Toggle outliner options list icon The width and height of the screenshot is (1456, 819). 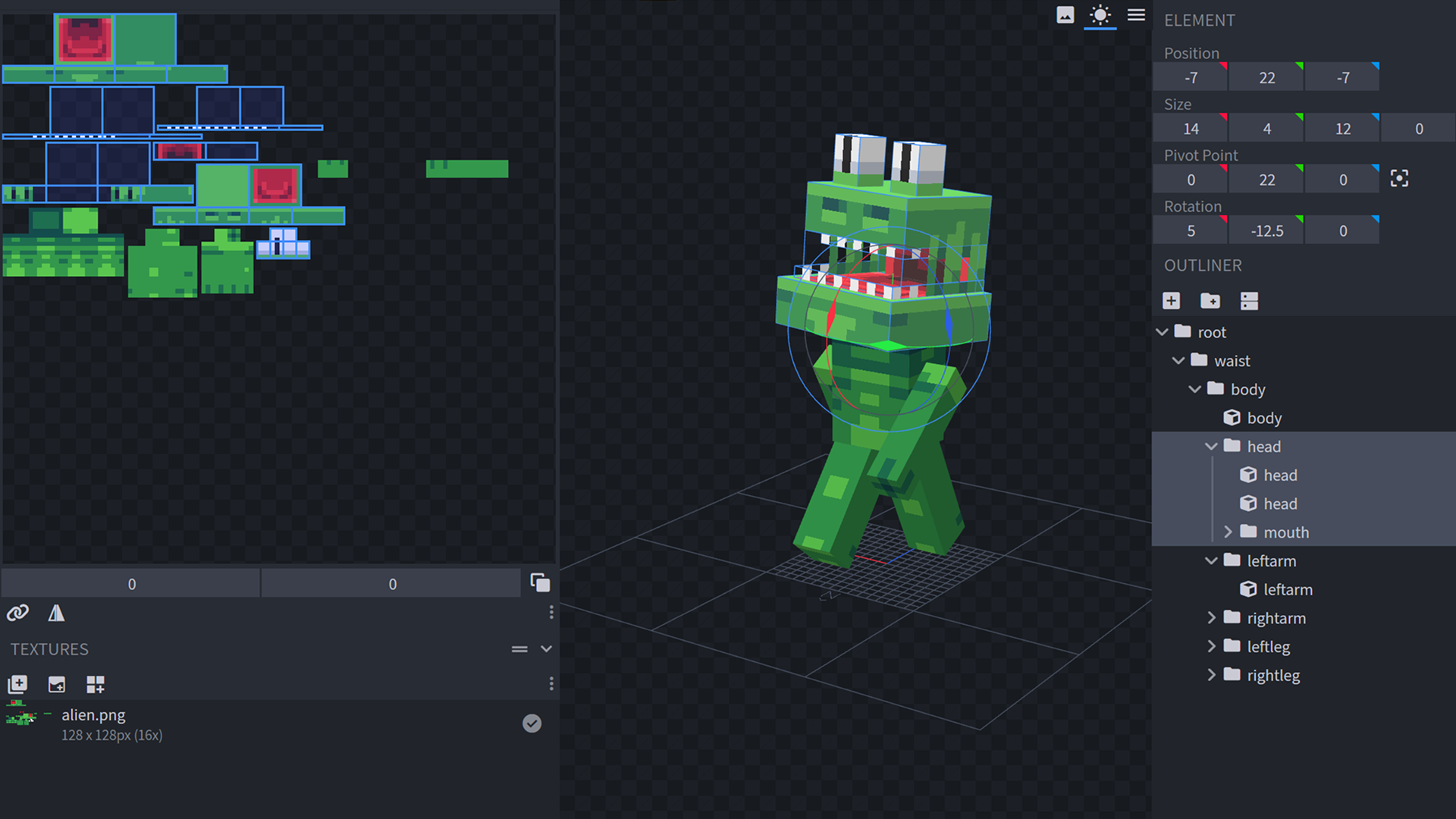[1249, 301]
